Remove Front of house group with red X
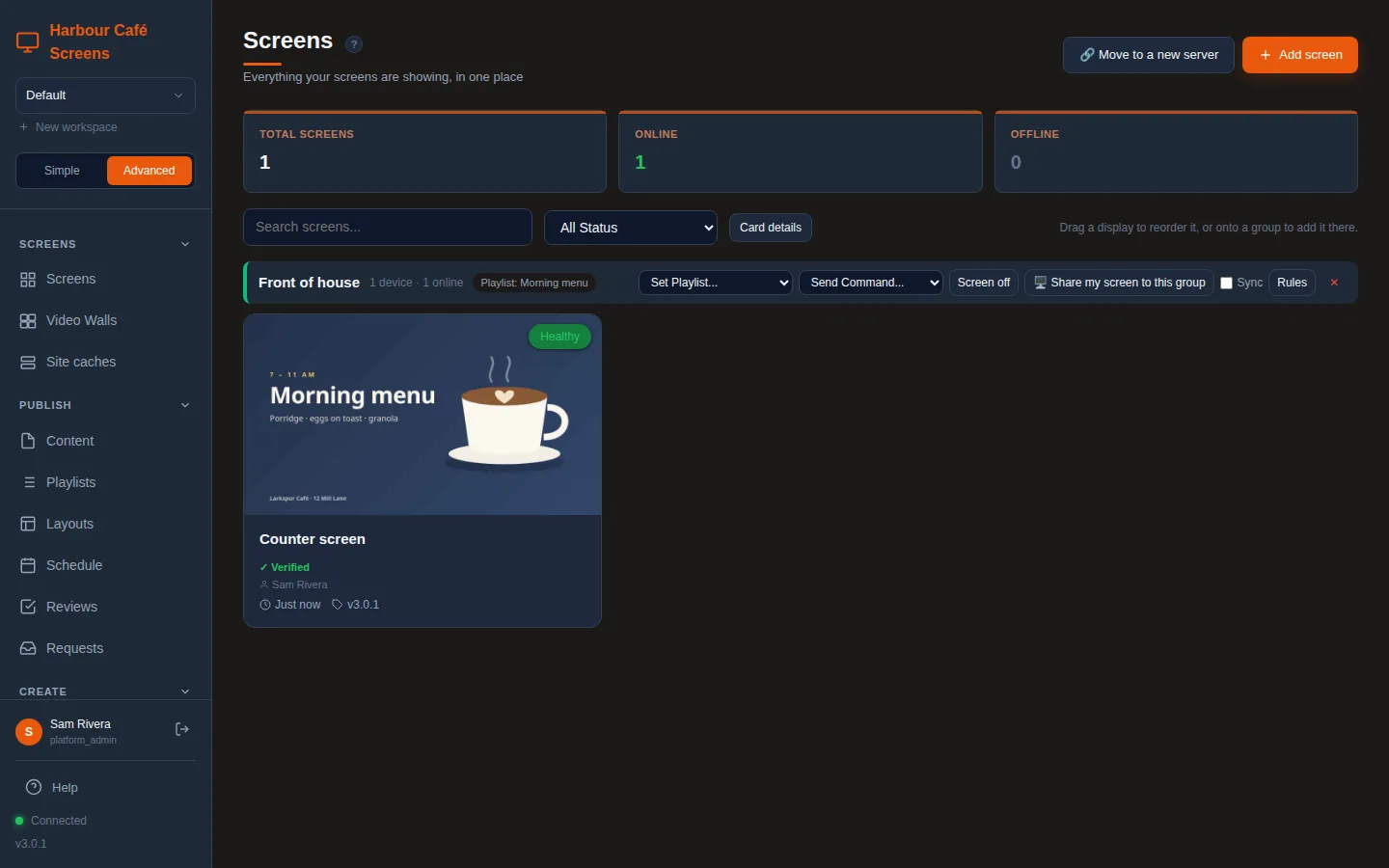This screenshot has width=1389, height=868. tap(1334, 283)
